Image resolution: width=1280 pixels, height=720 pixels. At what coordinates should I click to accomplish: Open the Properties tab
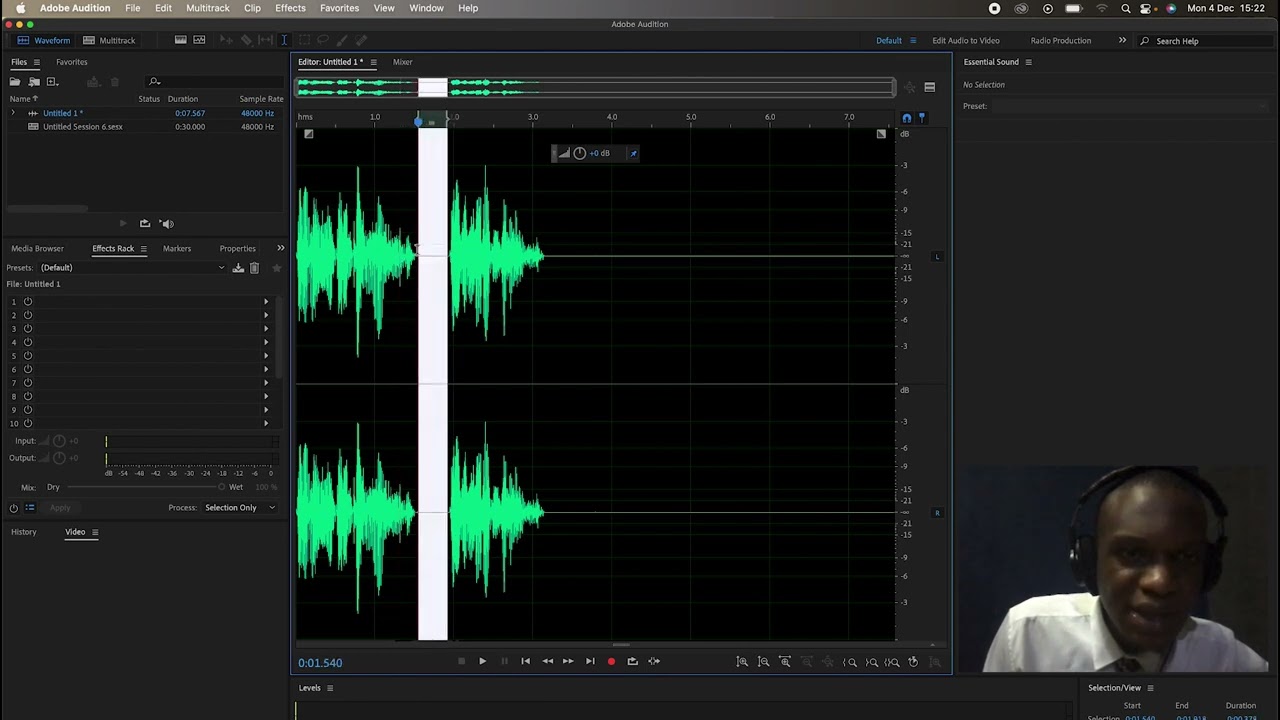(237, 248)
